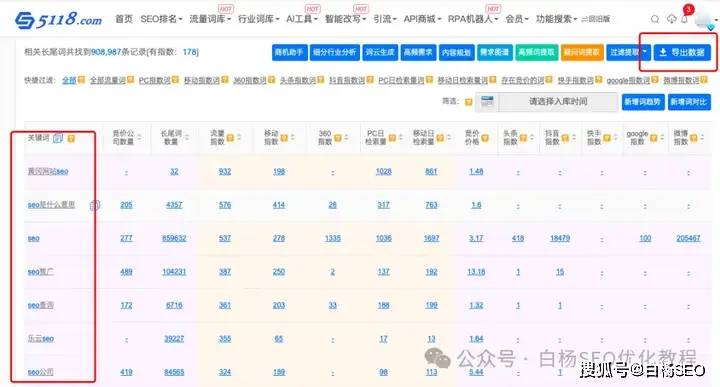Open the 过滤提取 dropdown arrow

pos(644,52)
